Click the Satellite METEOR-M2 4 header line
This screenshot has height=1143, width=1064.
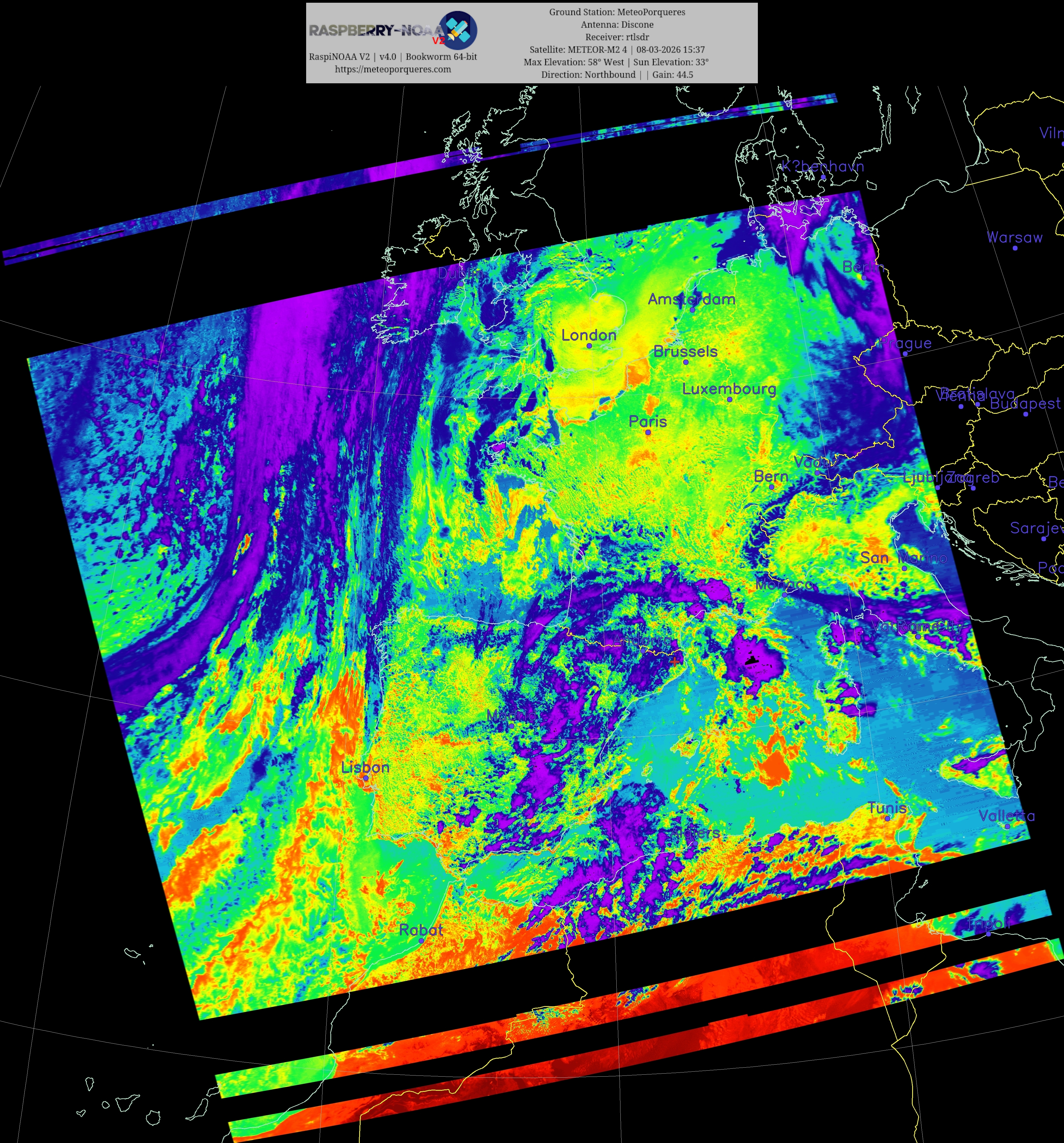[617, 50]
